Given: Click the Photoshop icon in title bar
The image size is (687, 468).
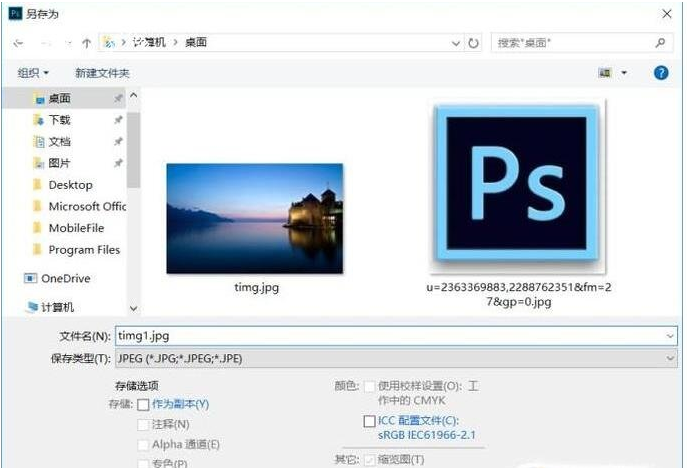Looking at the screenshot, I should [x=15, y=13].
